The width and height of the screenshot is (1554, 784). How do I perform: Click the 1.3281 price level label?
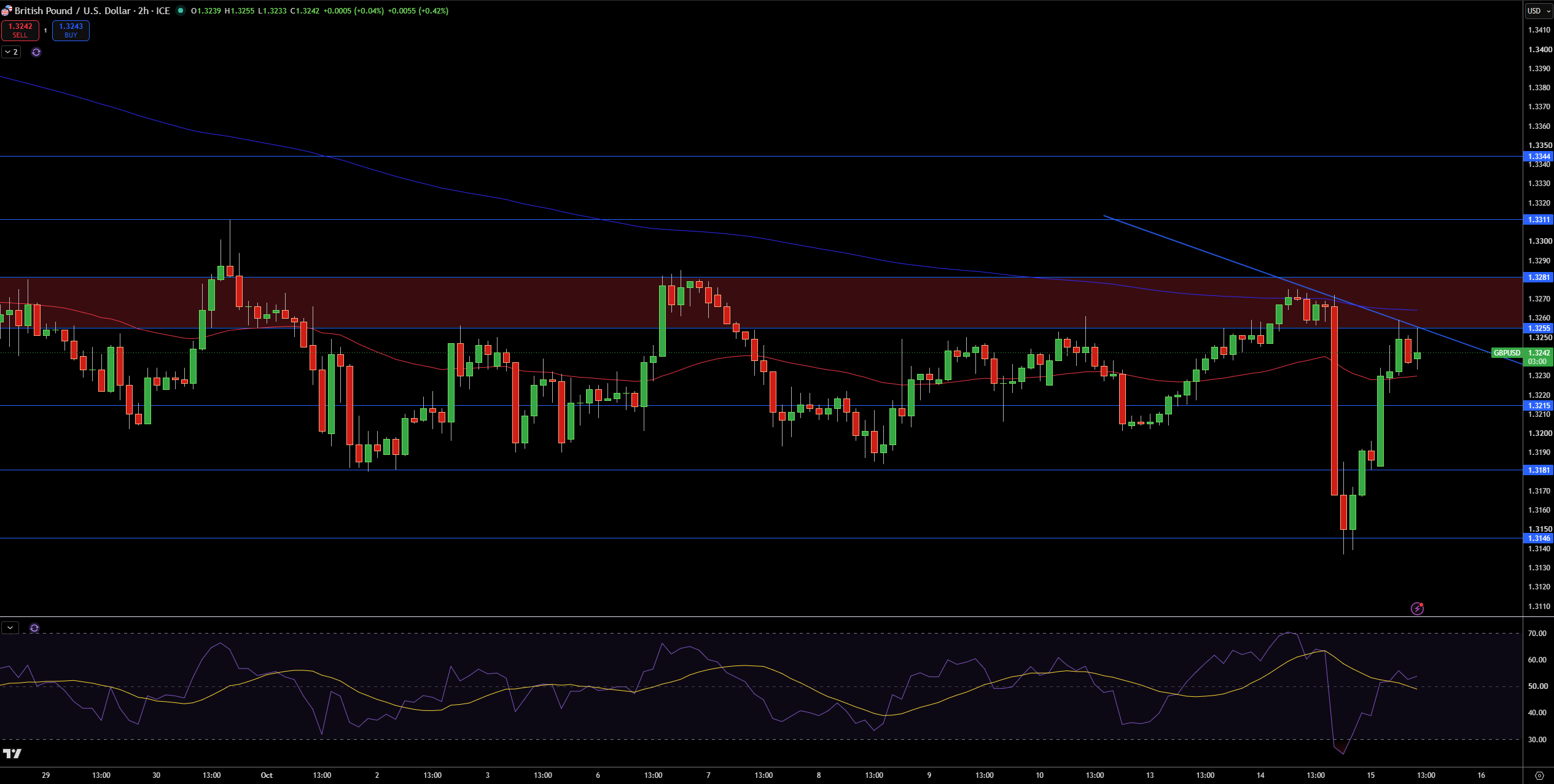[x=1539, y=278]
